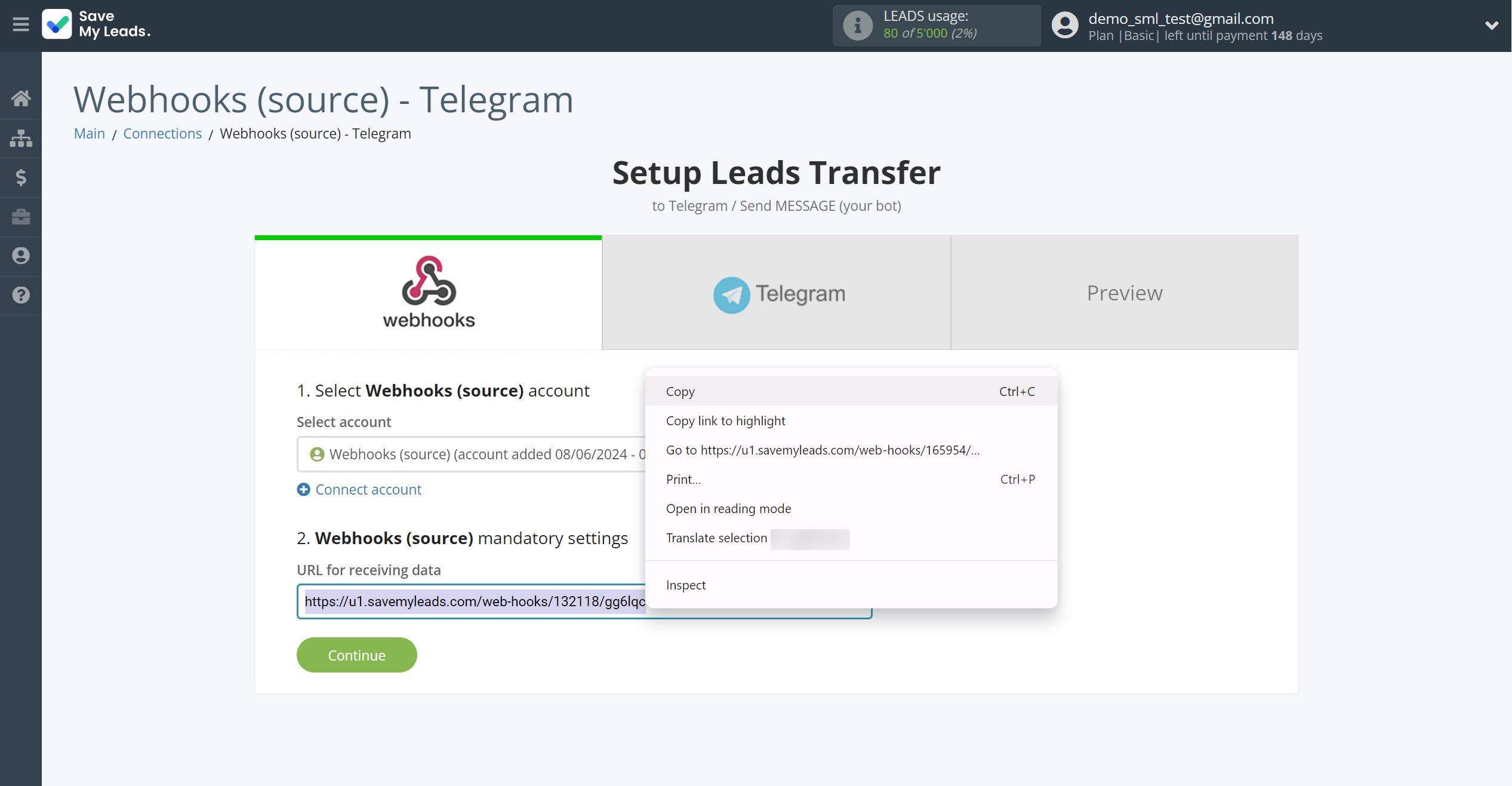This screenshot has width=1512, height=786.
Task: Switch to the Preview step tab
Action: coord(1125,293)
